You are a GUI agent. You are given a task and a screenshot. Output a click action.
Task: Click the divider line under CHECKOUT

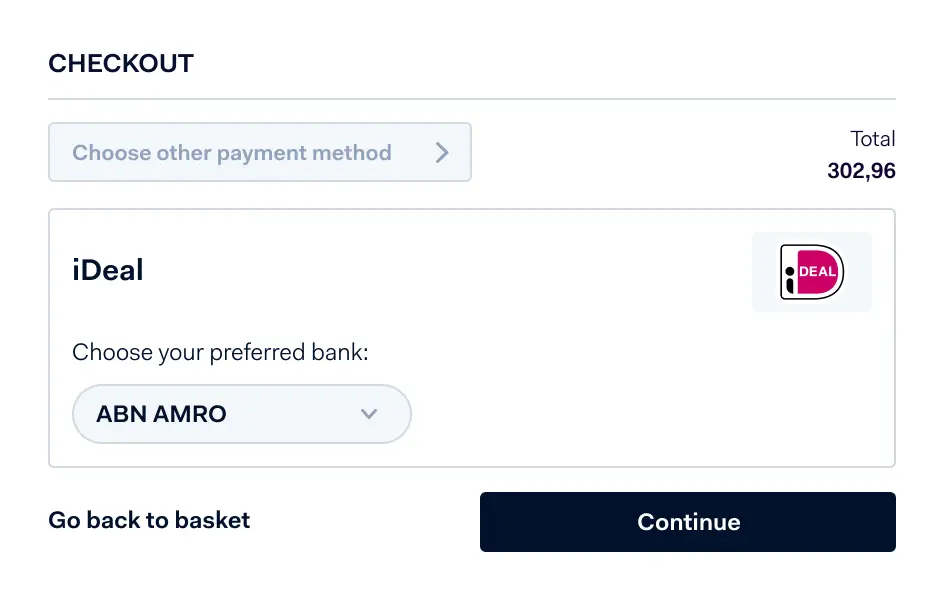pyautogui.click(x=472, y=99)
